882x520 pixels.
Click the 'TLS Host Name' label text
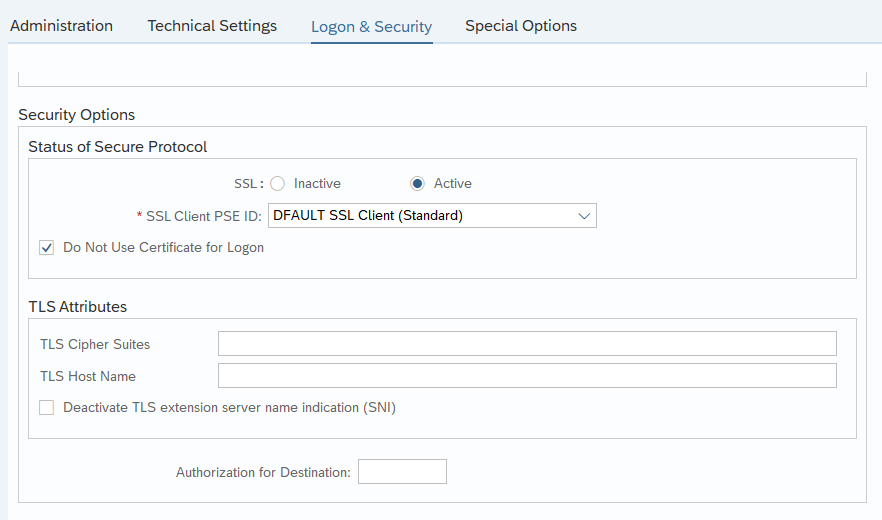pyautogui.click(x=88, y=376)
